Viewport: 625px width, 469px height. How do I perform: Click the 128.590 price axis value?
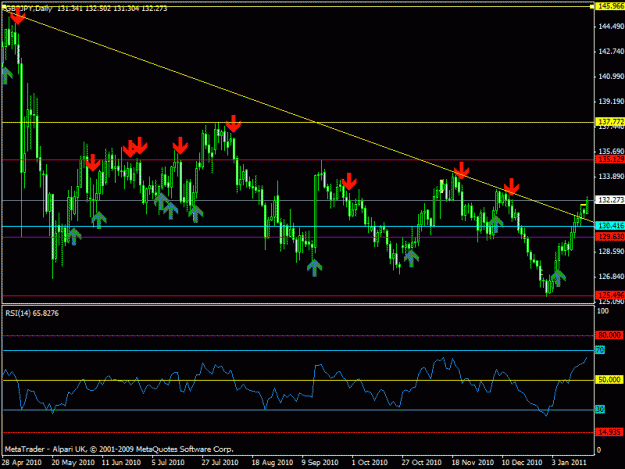point(610,251)
